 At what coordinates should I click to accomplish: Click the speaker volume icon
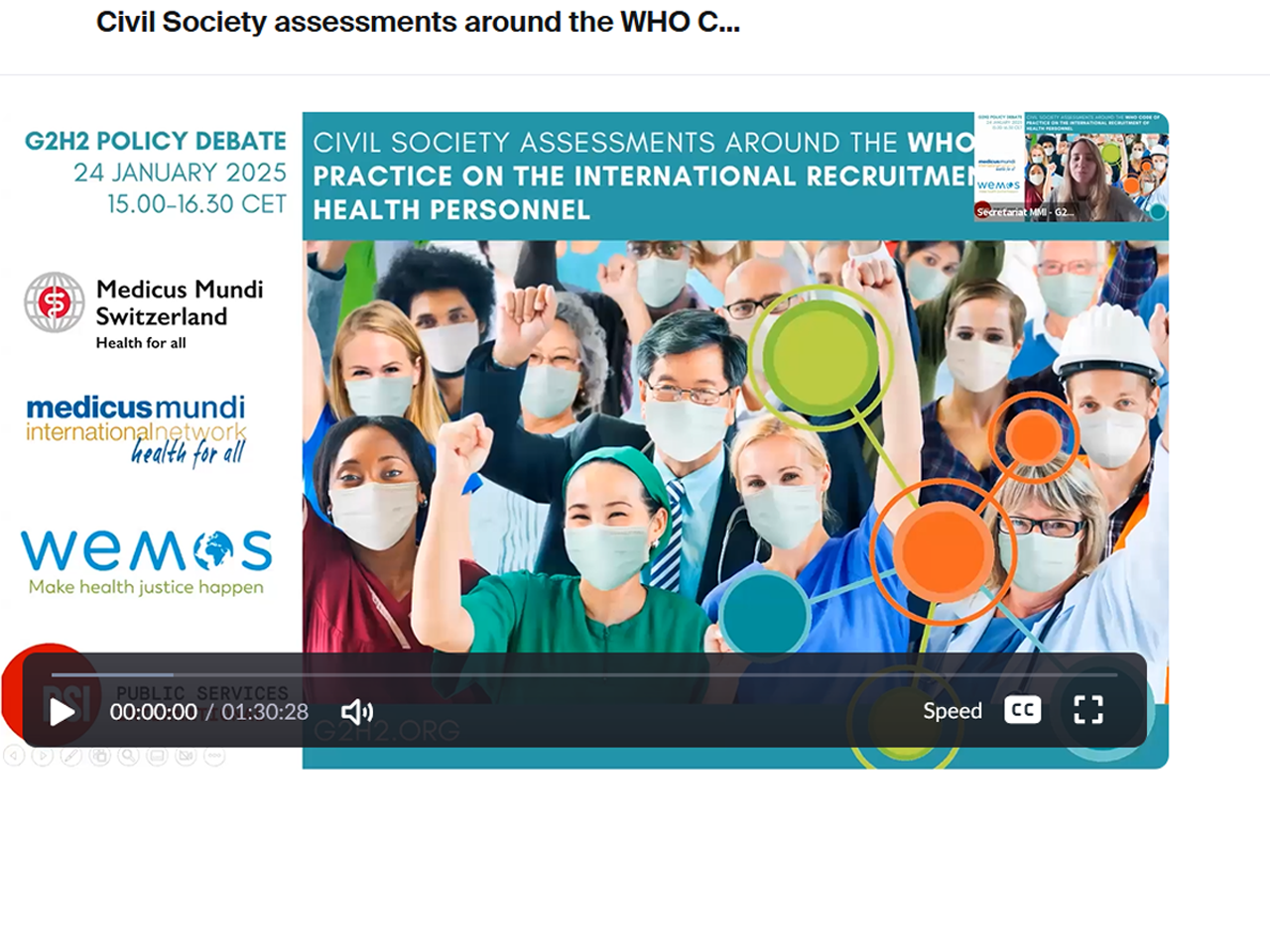click(x=357, y=711)
